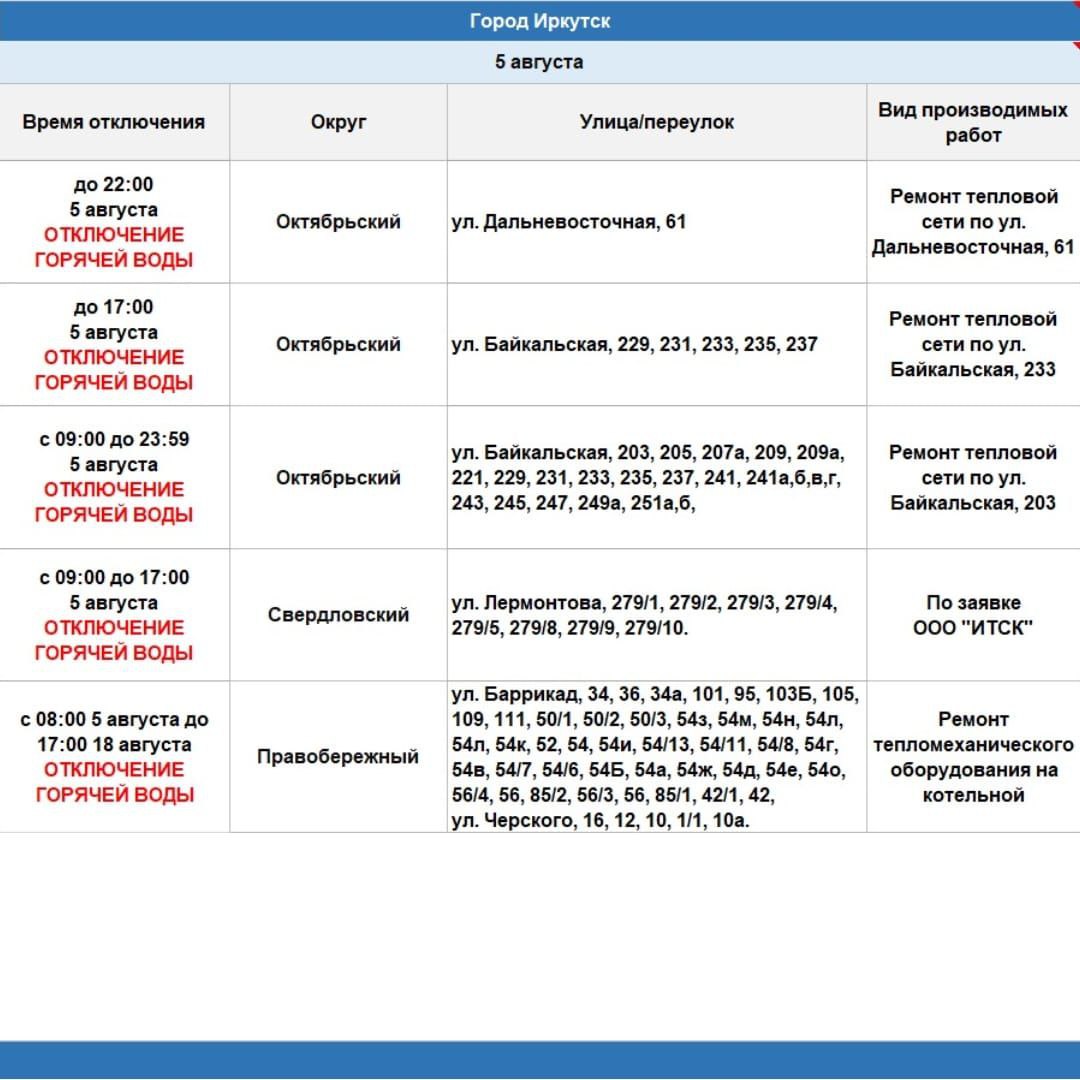Select the 'до 22:00' shutdown time cell
The image size is (1080, 1080).
[114, 222]
